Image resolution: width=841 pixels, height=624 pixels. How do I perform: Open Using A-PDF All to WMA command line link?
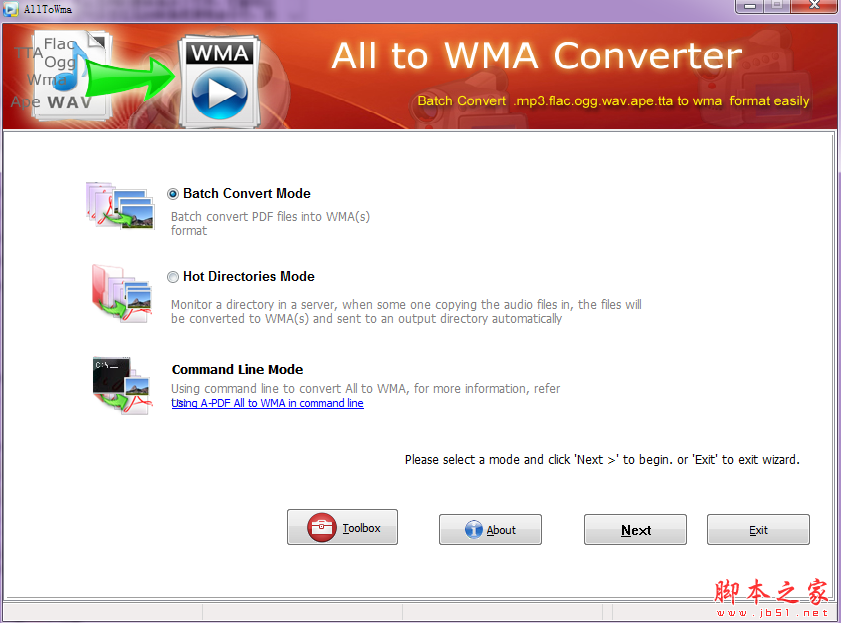(x=267, y=403)
